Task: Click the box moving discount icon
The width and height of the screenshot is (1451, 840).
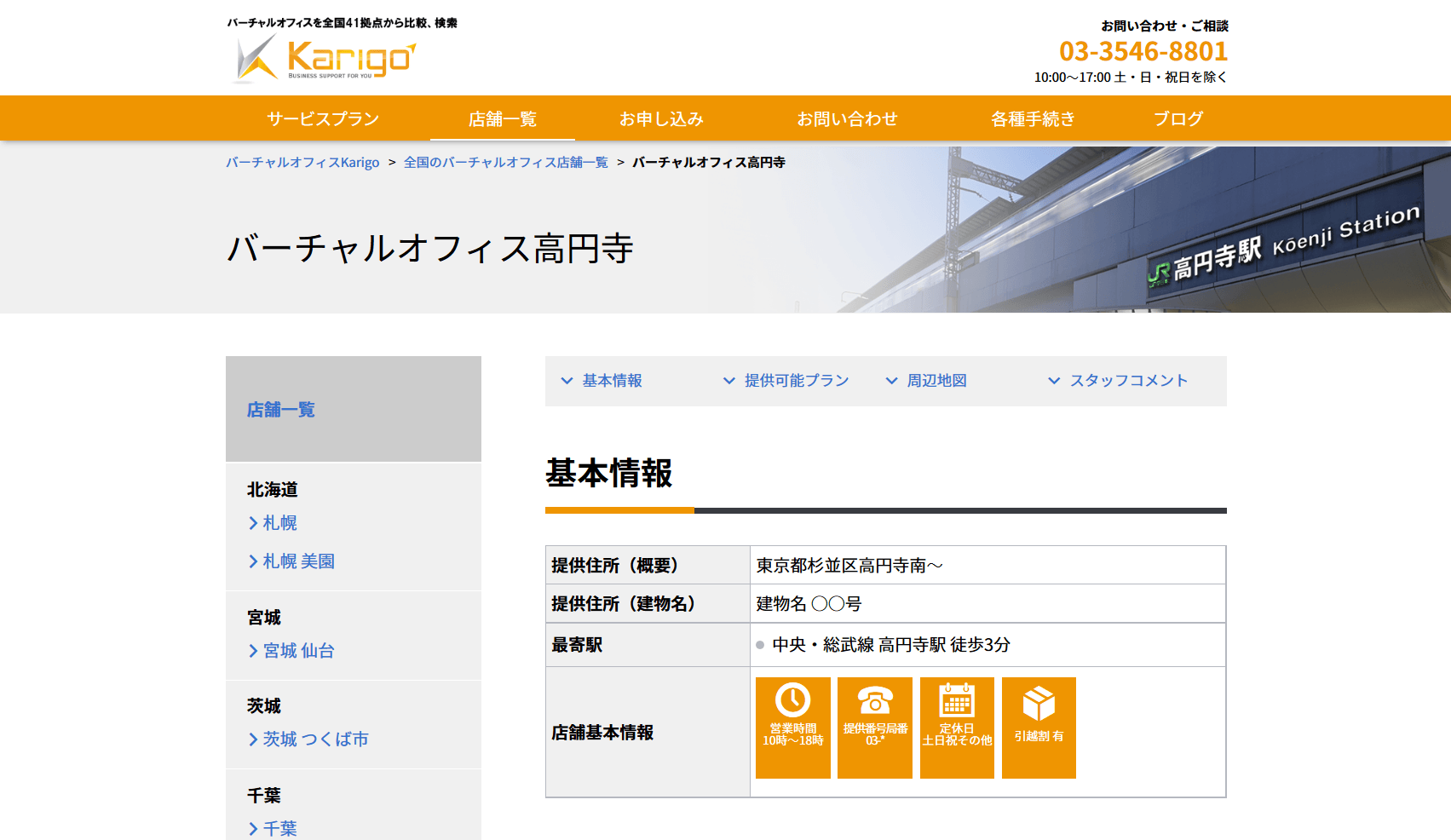Action: pyautogui.click(x=1039, y=705)
